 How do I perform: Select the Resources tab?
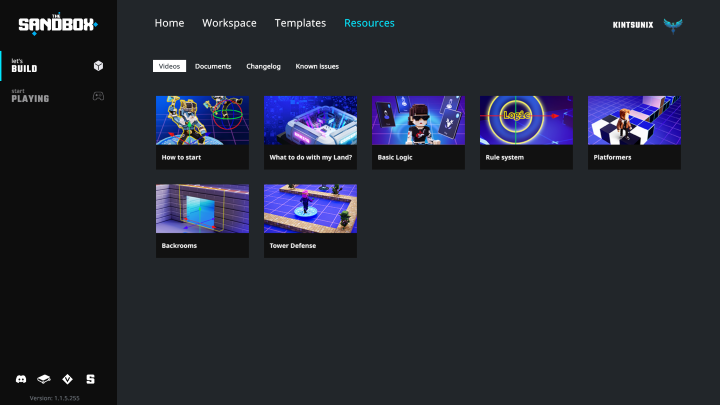coord(369,23)
